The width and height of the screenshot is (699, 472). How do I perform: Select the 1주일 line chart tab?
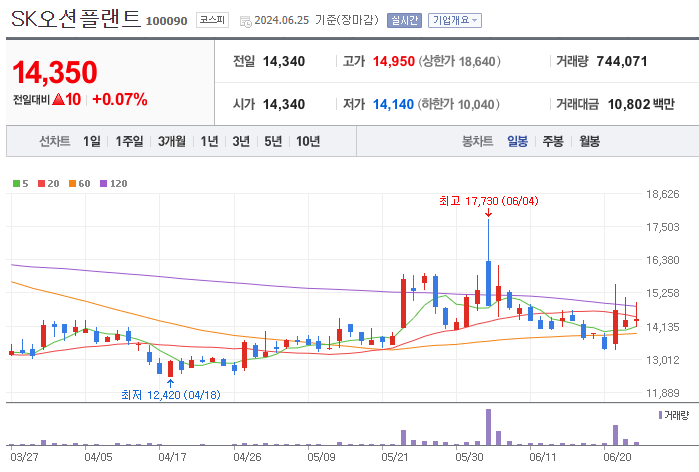(x=129, y=141)
